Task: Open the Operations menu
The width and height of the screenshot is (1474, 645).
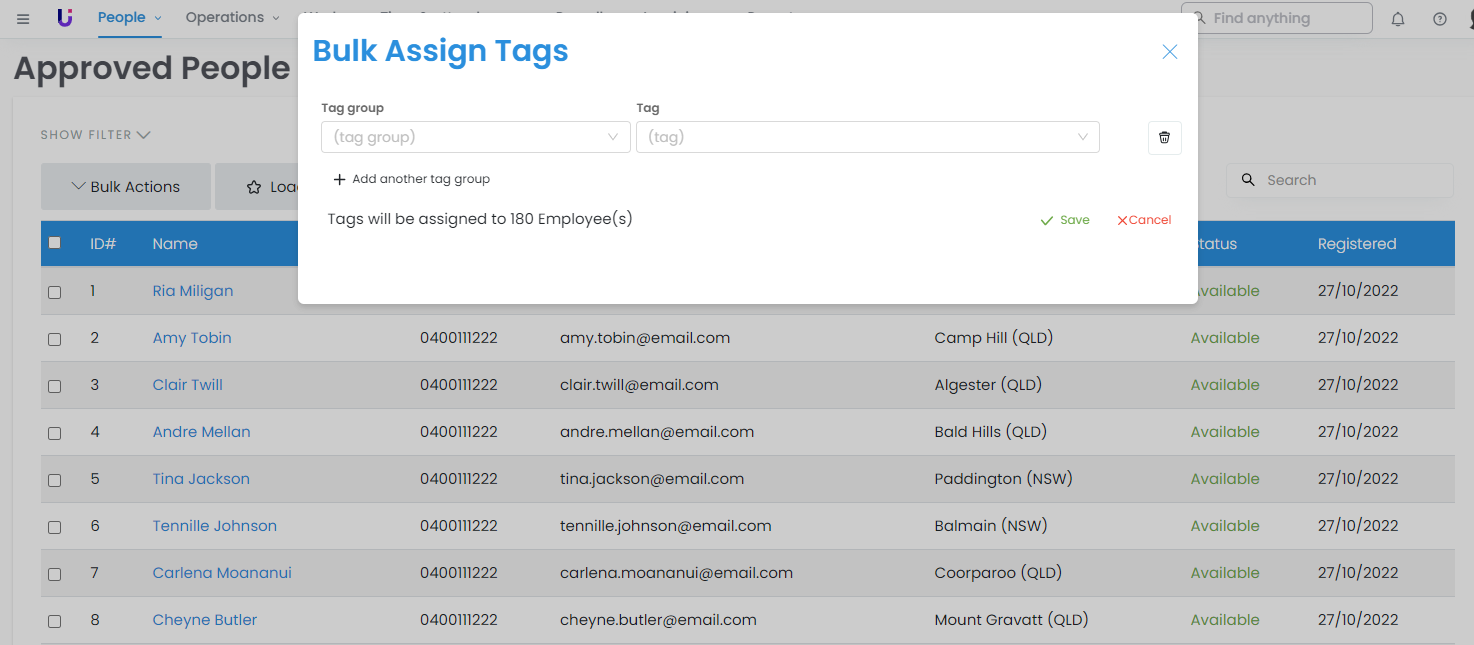Action: pos(232,18)
